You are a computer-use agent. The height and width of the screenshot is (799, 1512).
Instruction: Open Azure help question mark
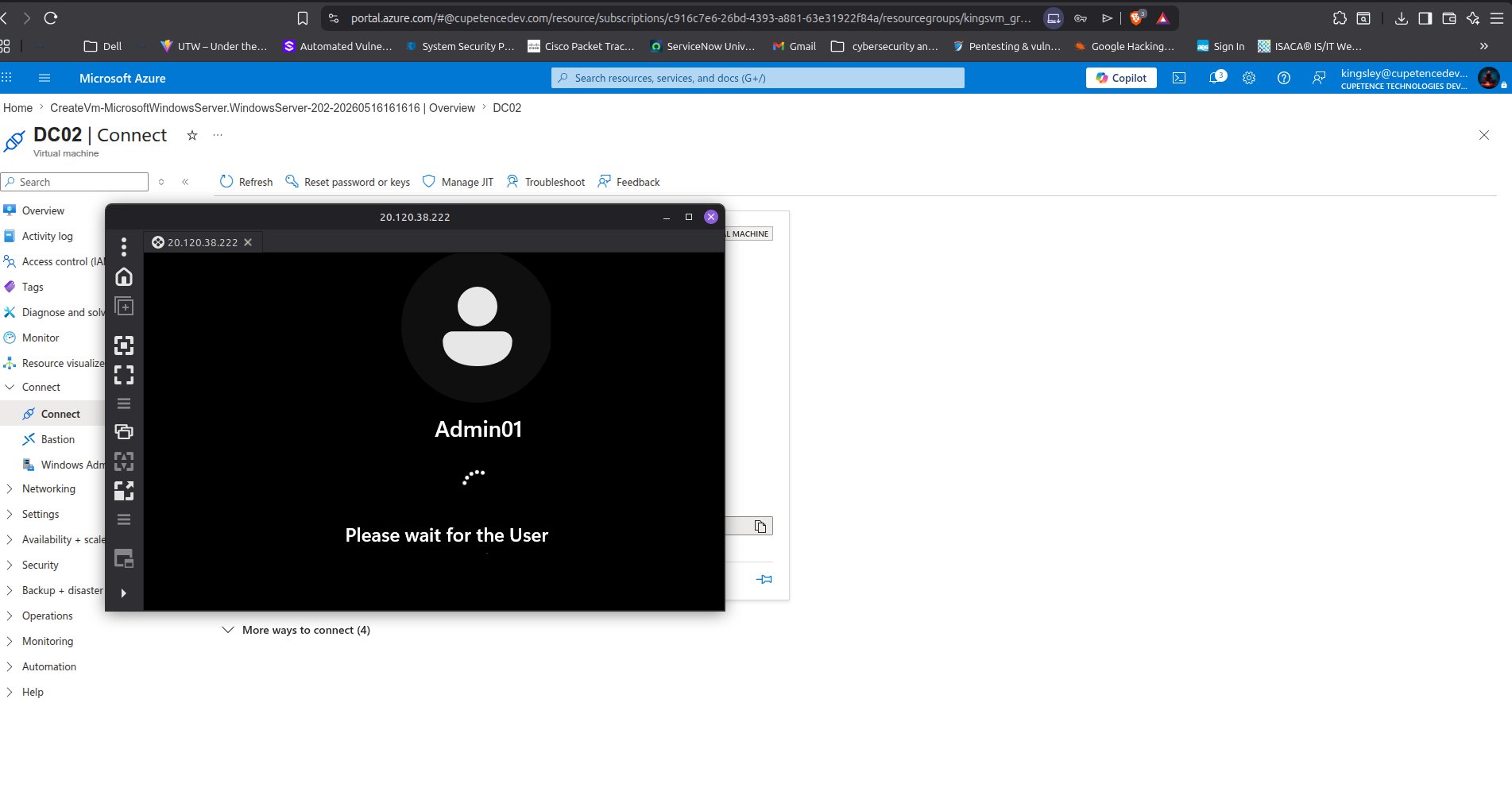point(1284,78)
